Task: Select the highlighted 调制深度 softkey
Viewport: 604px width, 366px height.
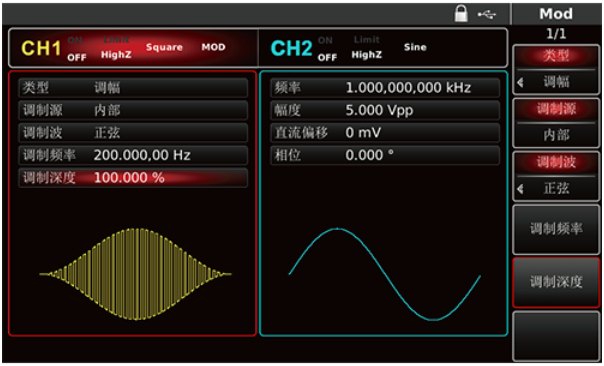Action: tap(556, 282)
